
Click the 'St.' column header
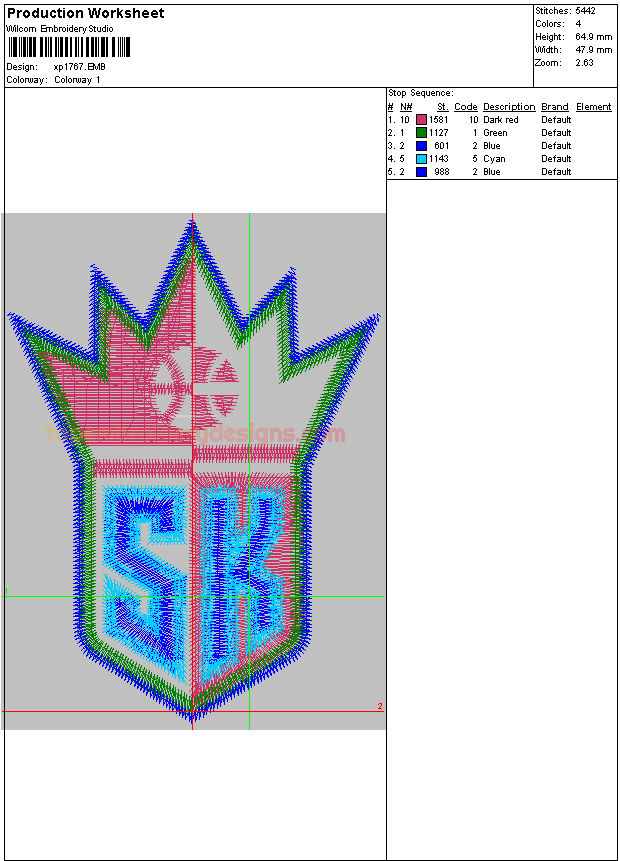pyautogui.click(x=443, y=107)
